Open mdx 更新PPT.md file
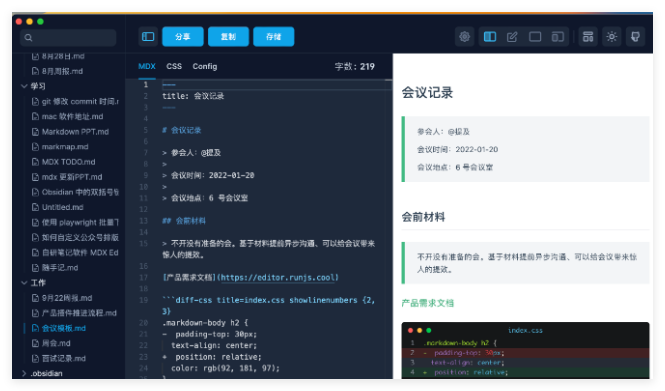665x391 pixels. [x=67, y=177]
